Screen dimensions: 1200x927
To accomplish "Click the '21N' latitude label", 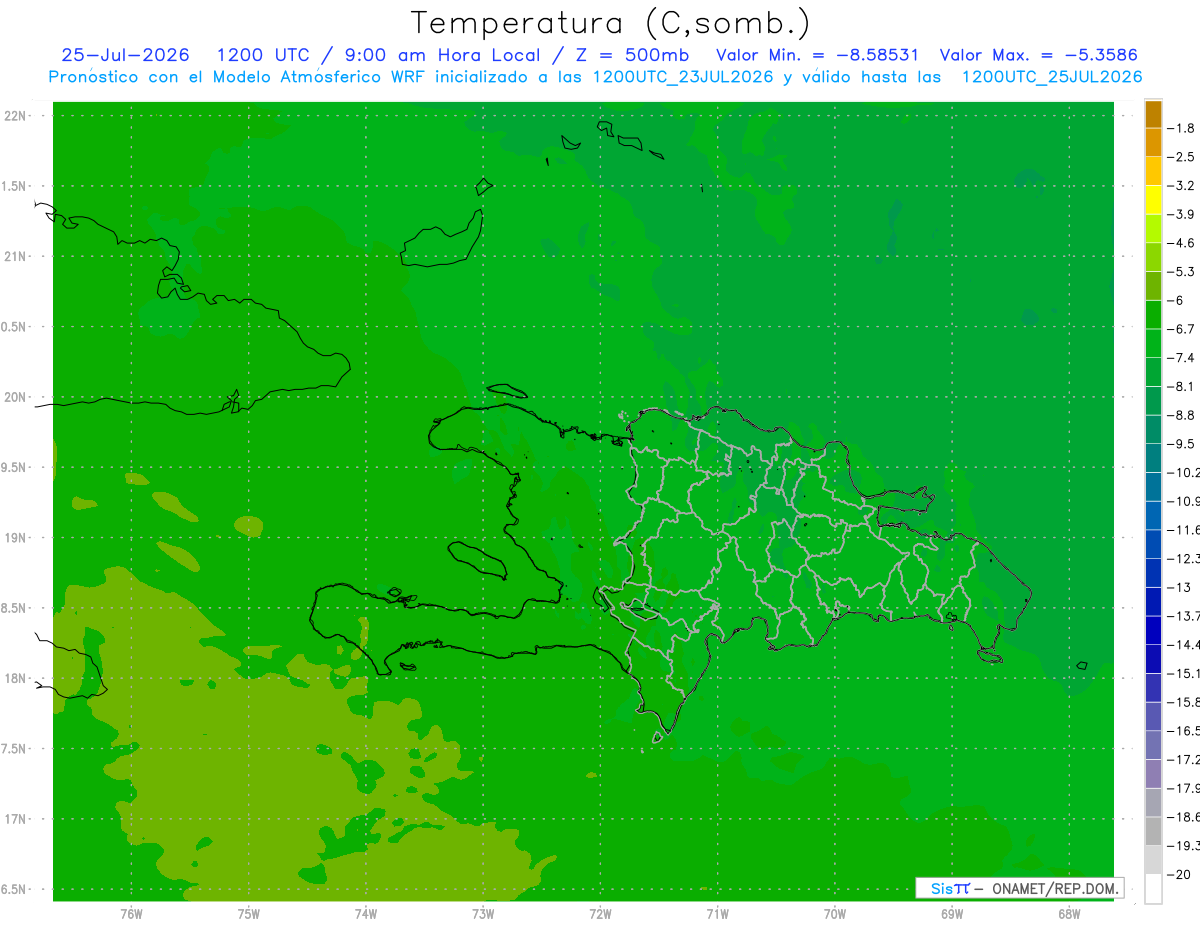I will click(15, 256).
